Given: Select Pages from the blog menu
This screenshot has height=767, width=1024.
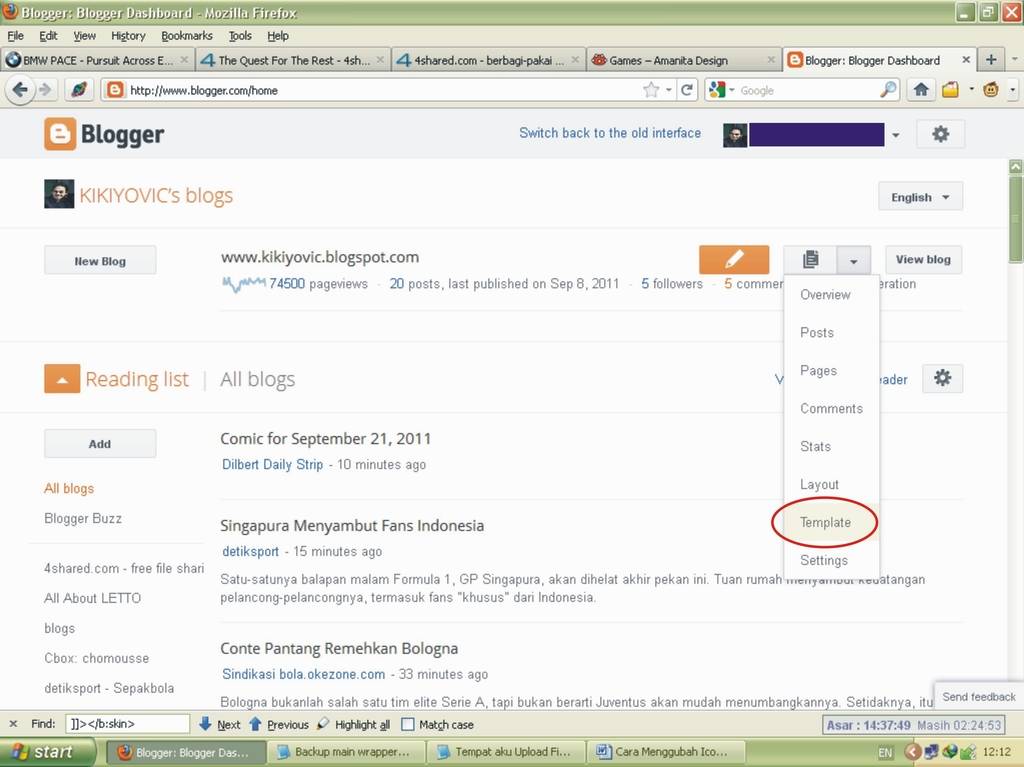Looking at the screenshot, I should coord(818,370).
